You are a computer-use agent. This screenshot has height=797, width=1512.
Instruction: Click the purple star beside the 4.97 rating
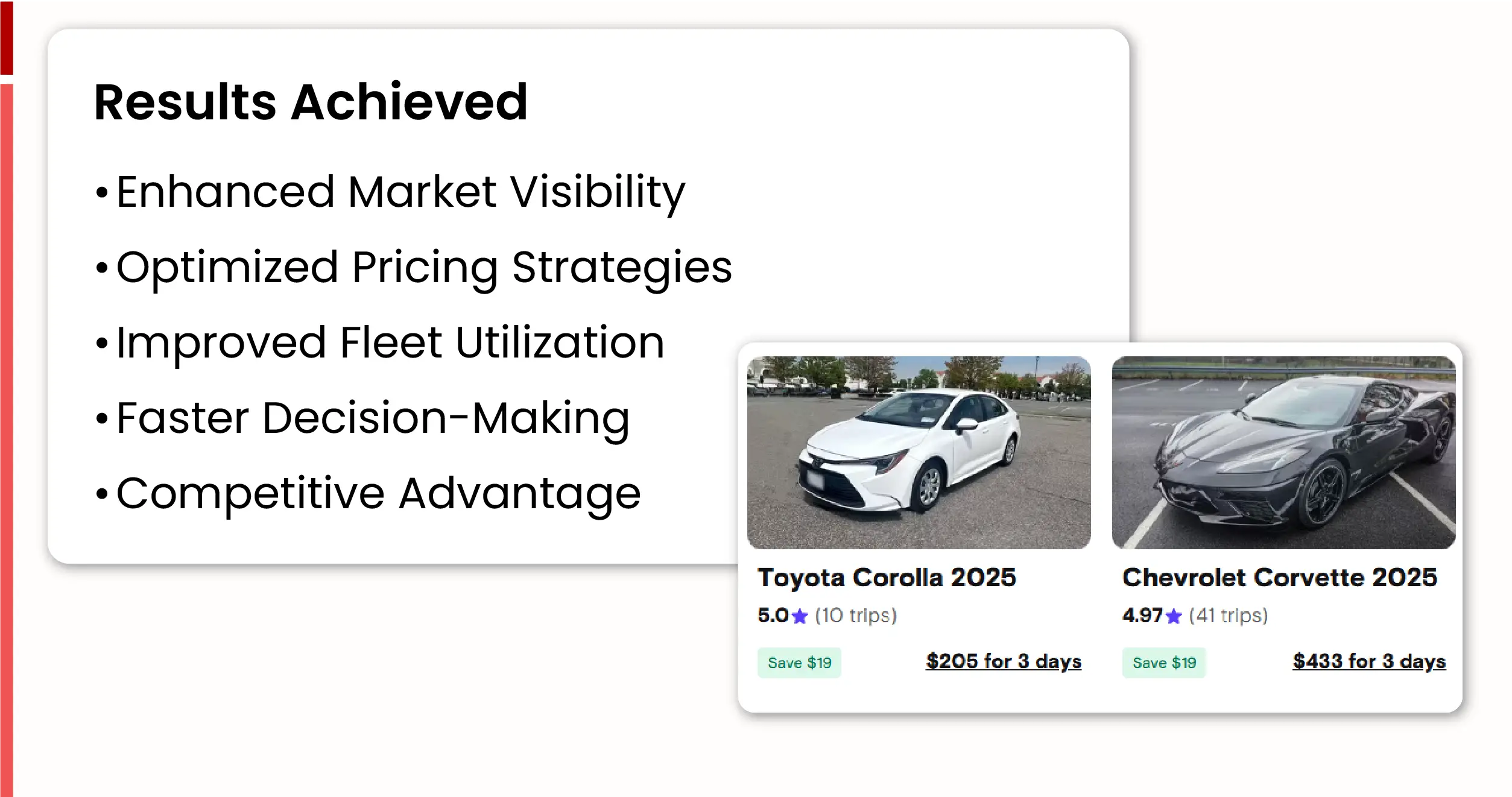click(1174, 616)
